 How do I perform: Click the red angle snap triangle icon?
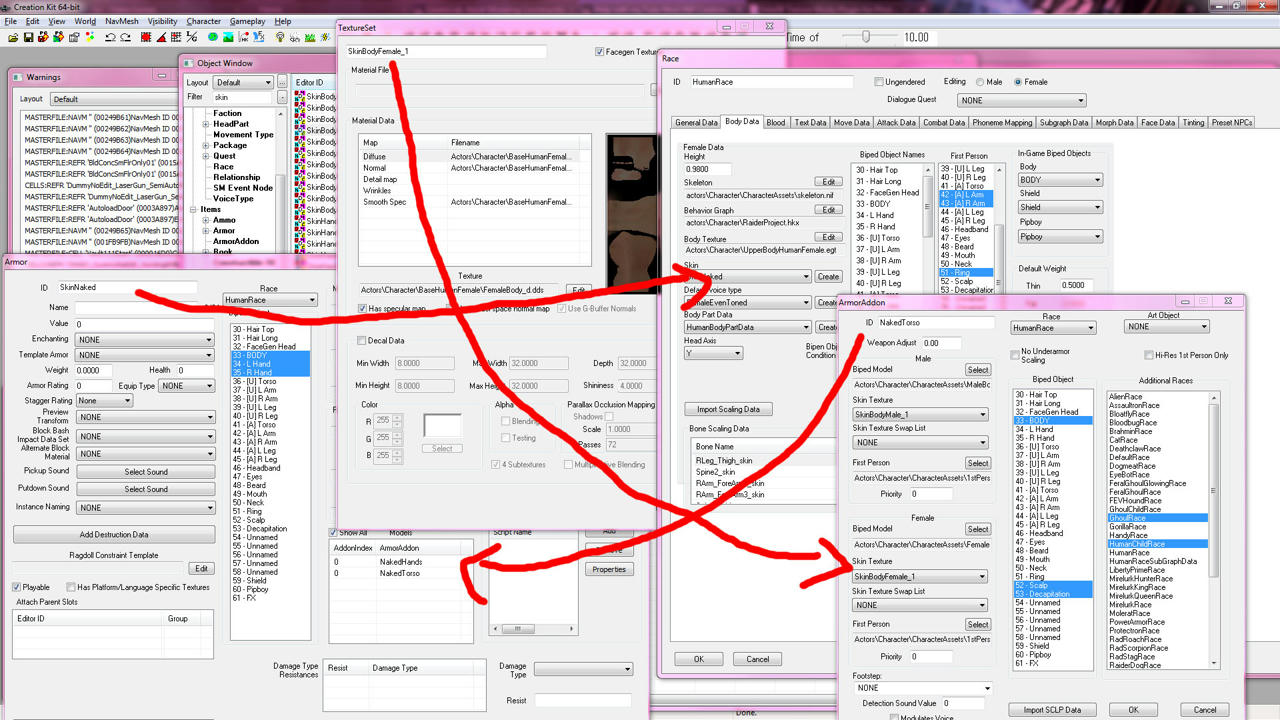[161, 38]
